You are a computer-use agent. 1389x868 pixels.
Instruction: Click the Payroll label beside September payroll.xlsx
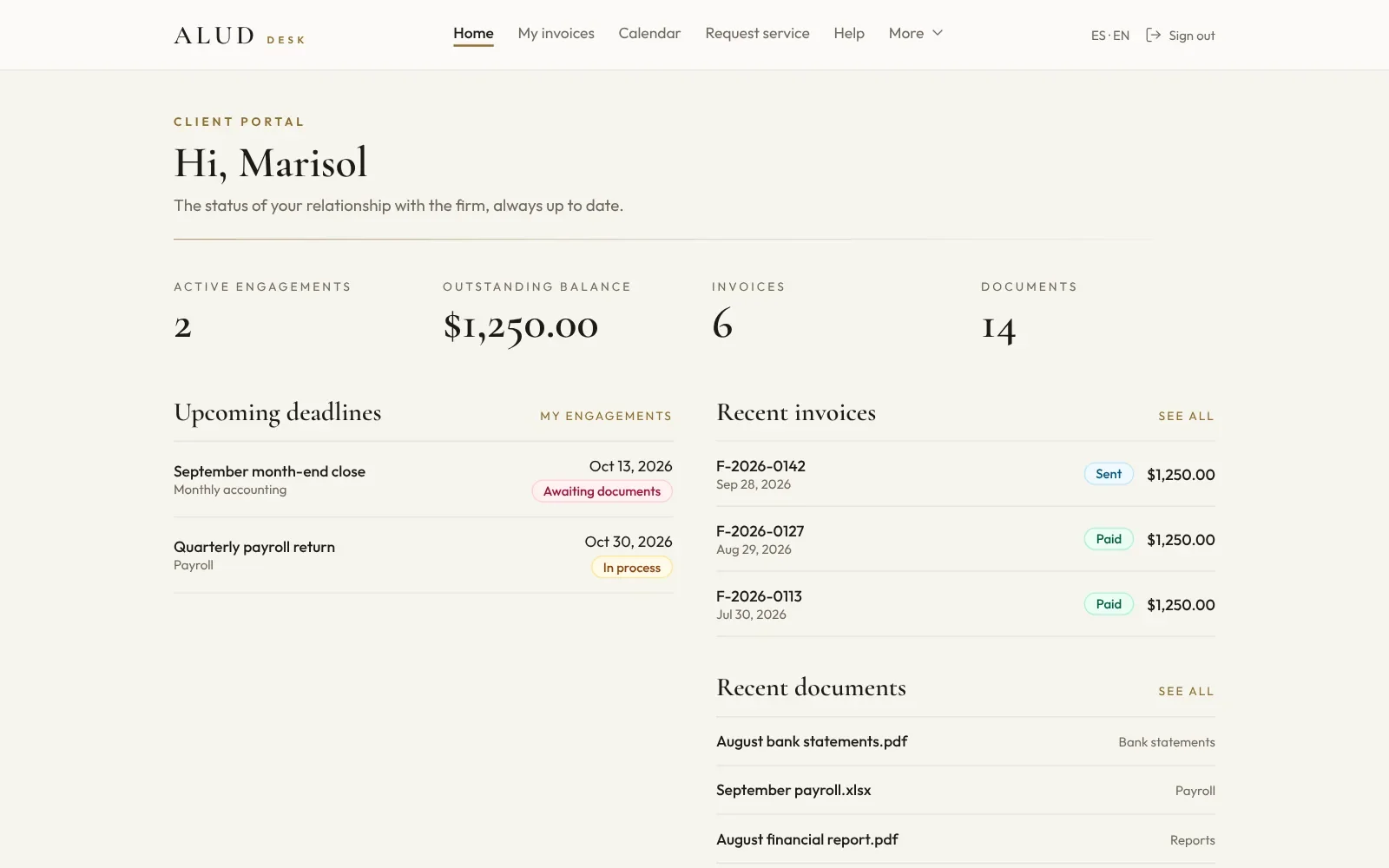click(x=1195, y=791)
